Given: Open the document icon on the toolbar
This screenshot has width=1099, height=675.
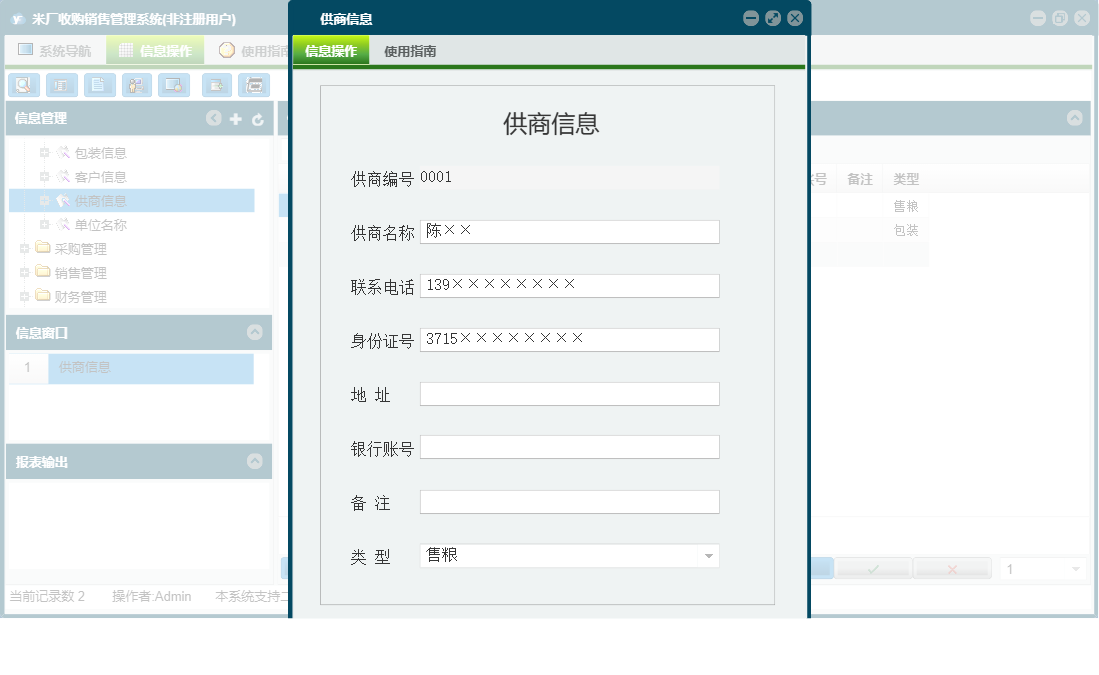Looking at the screenshot, I should pos(100,85).
